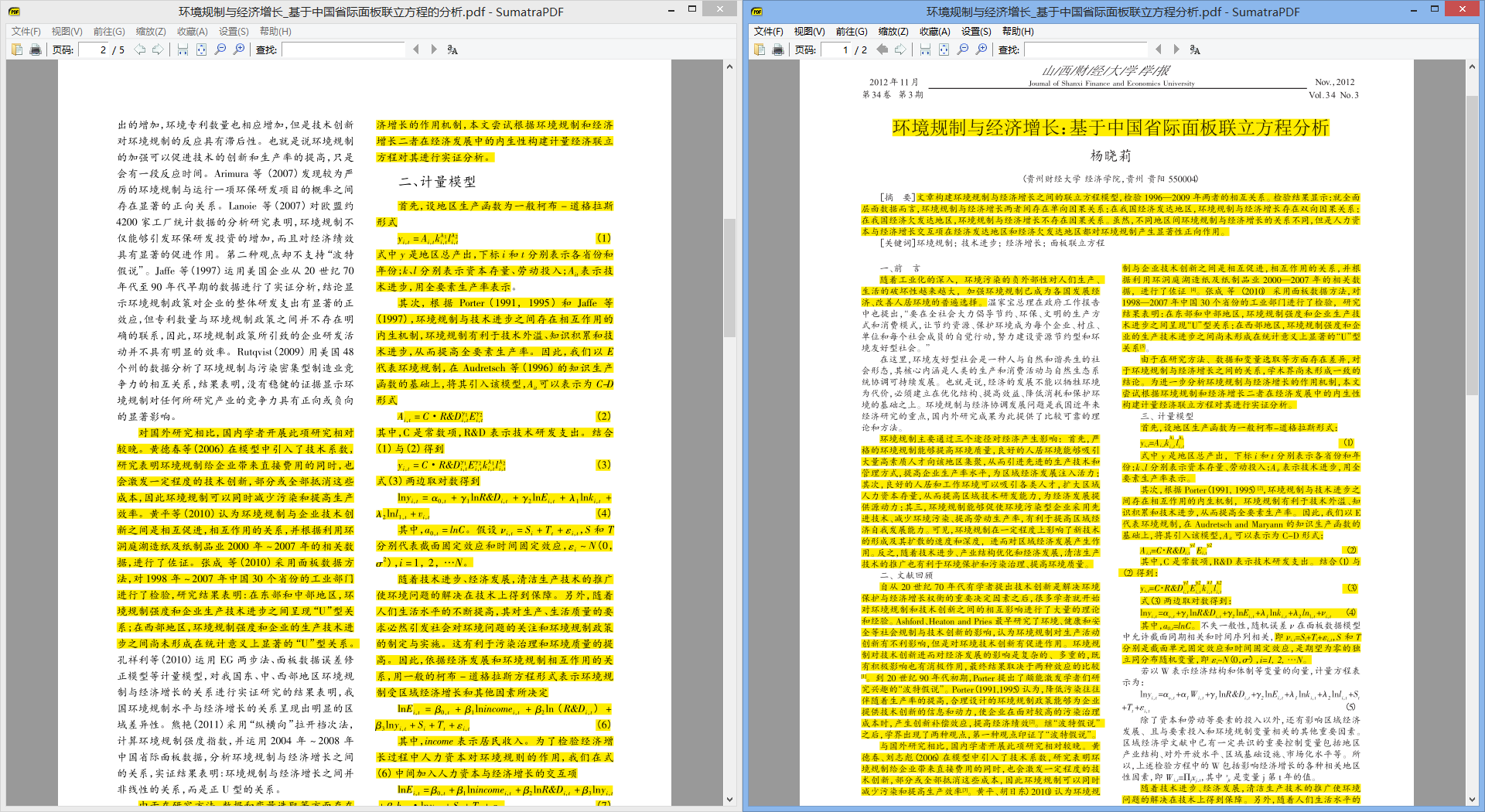Click equation number (1) in left document
Image resolution: width=1485 pixels, height=812 pixels.
[603, 238]
